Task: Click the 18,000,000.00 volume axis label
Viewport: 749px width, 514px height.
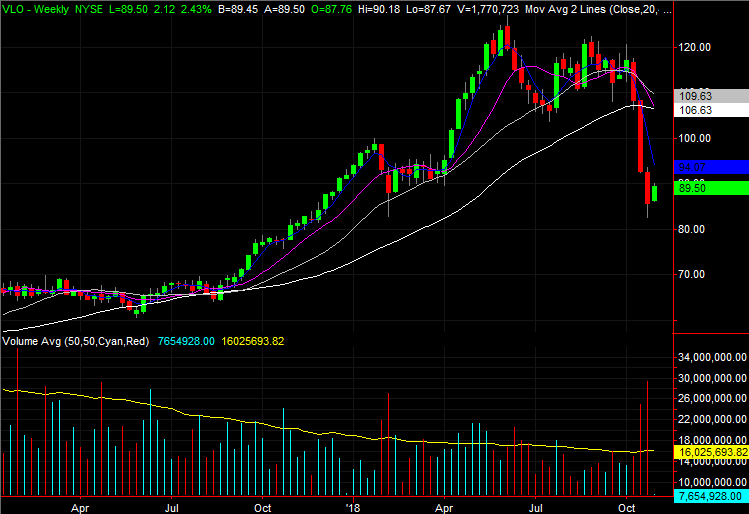Action: 712,440
